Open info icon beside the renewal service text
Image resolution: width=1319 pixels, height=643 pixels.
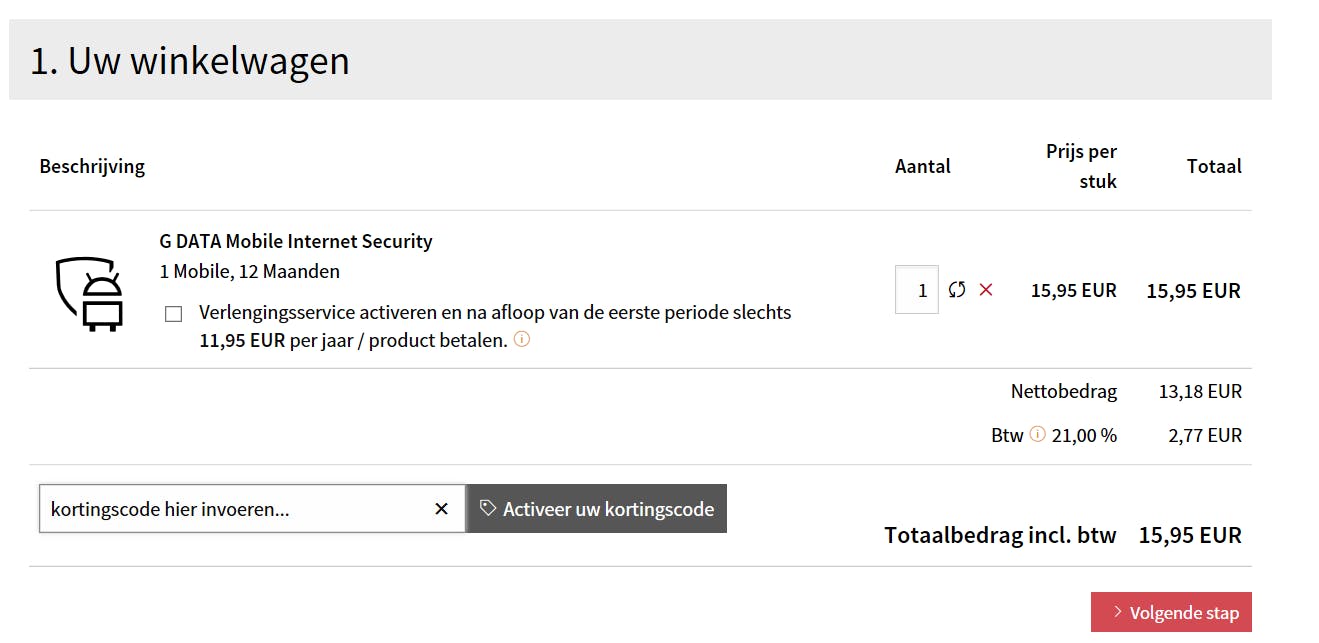(x=521, y=339)
